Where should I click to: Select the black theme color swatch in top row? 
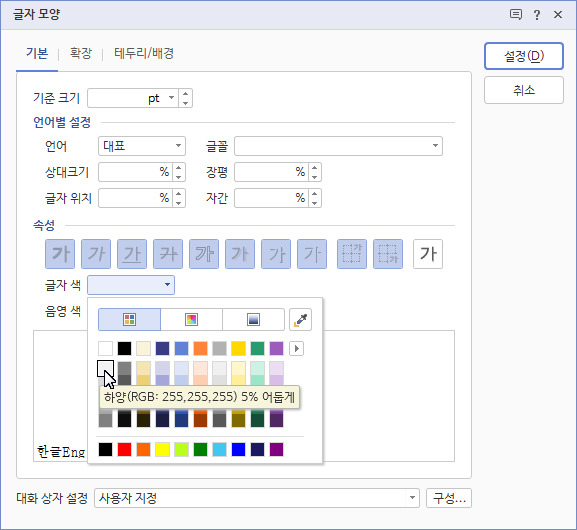click(124, 349)
